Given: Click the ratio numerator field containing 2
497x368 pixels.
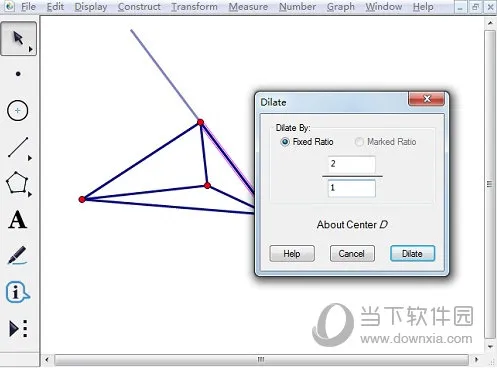Looking at the screenshot, I should tap(352, 164).
